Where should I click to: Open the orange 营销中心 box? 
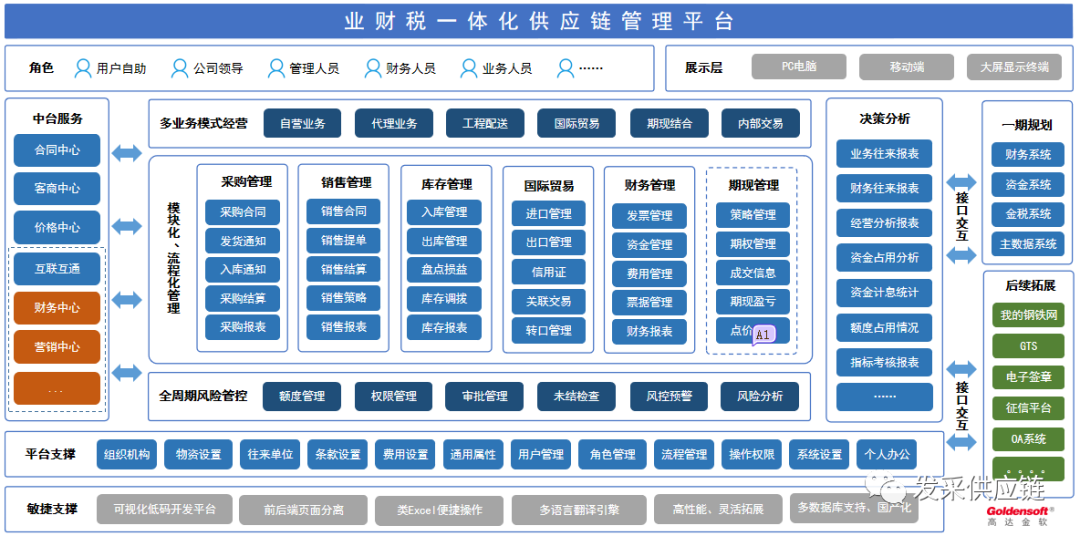(57, 347)
